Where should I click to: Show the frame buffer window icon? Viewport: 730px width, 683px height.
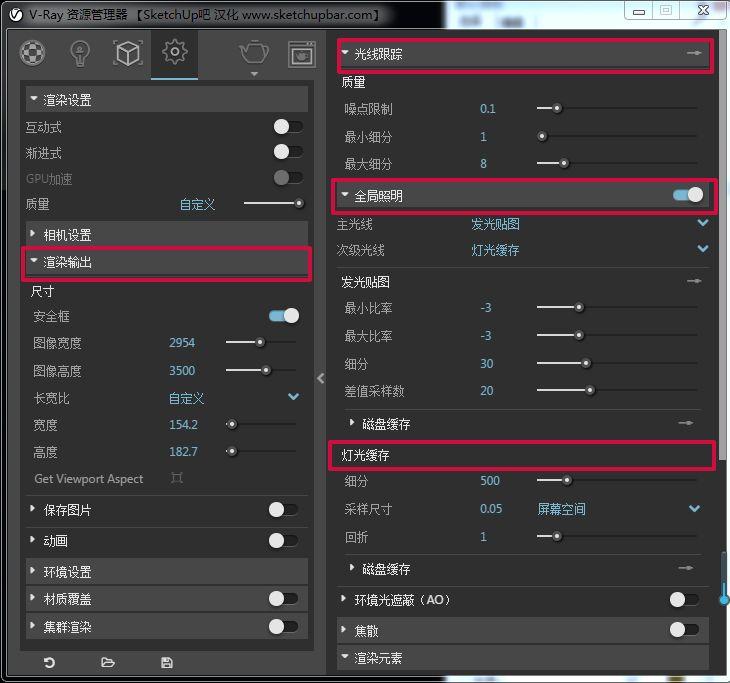(x=302, y=55)
